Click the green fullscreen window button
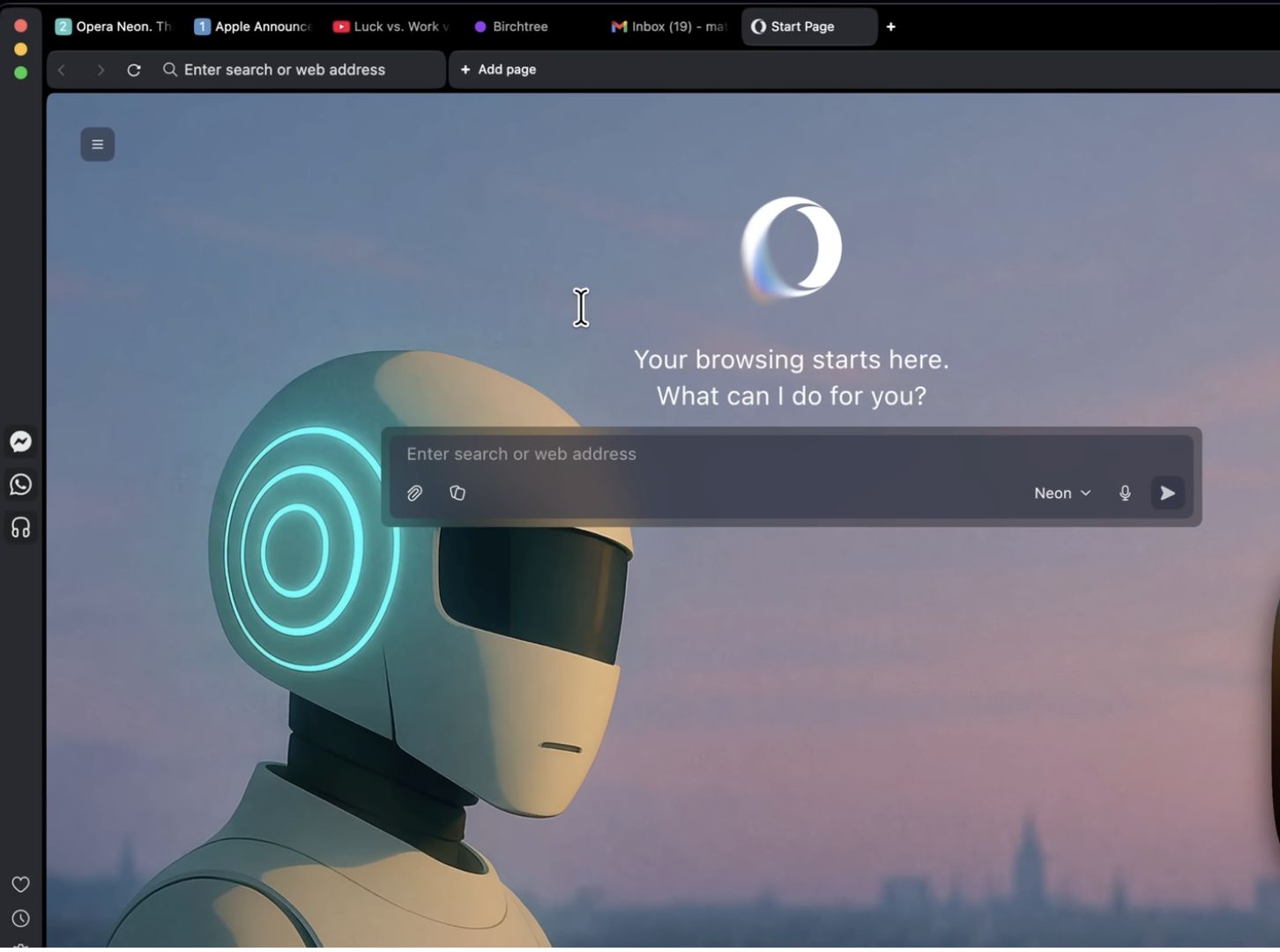Viewport: 1280px width, 952px height. tap(20, 73)
